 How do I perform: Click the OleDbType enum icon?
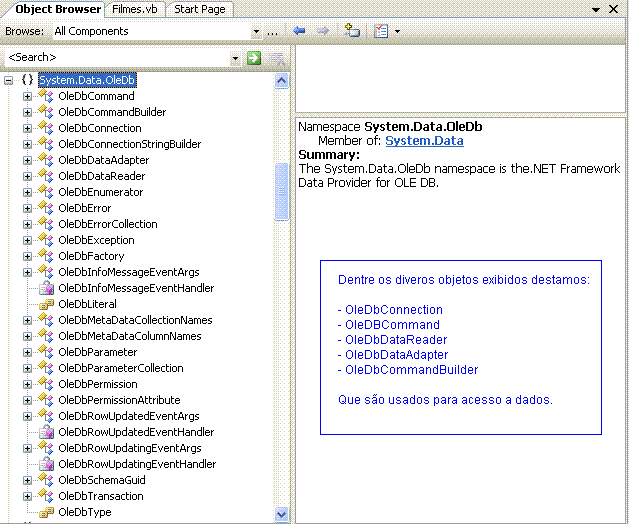point(46,512)
